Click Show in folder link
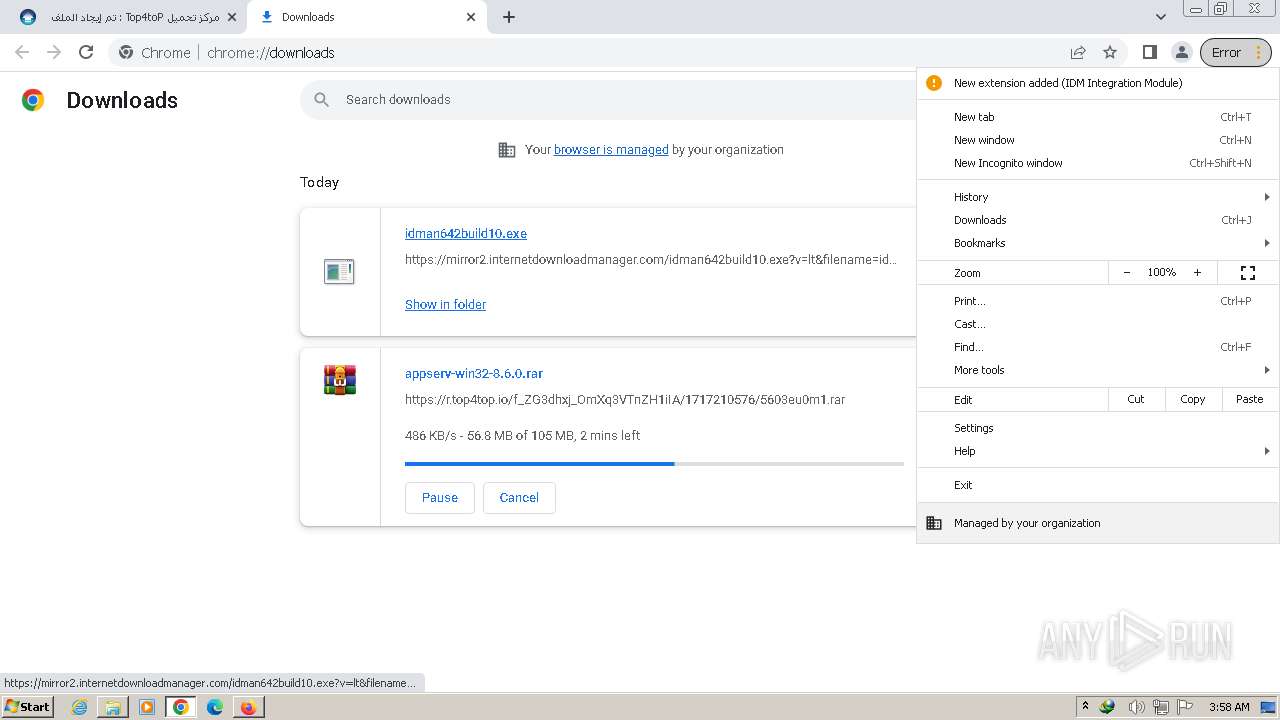This screenshot has height=720, width=1280. [x=445, y=304]
